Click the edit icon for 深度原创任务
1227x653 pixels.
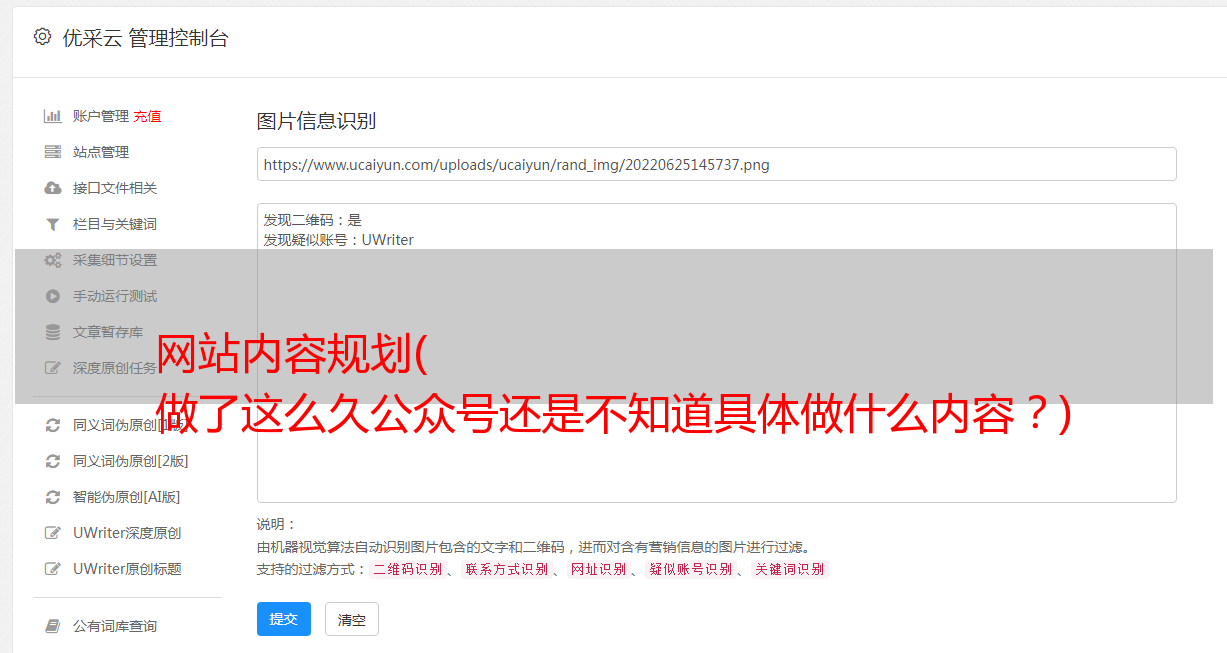coord(53,368)
